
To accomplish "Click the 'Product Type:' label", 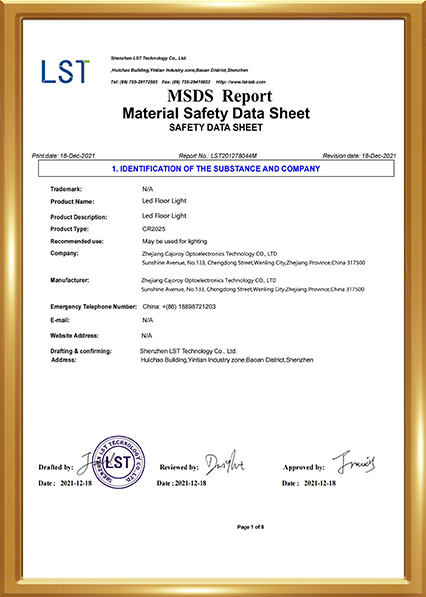I will point(70,229).
